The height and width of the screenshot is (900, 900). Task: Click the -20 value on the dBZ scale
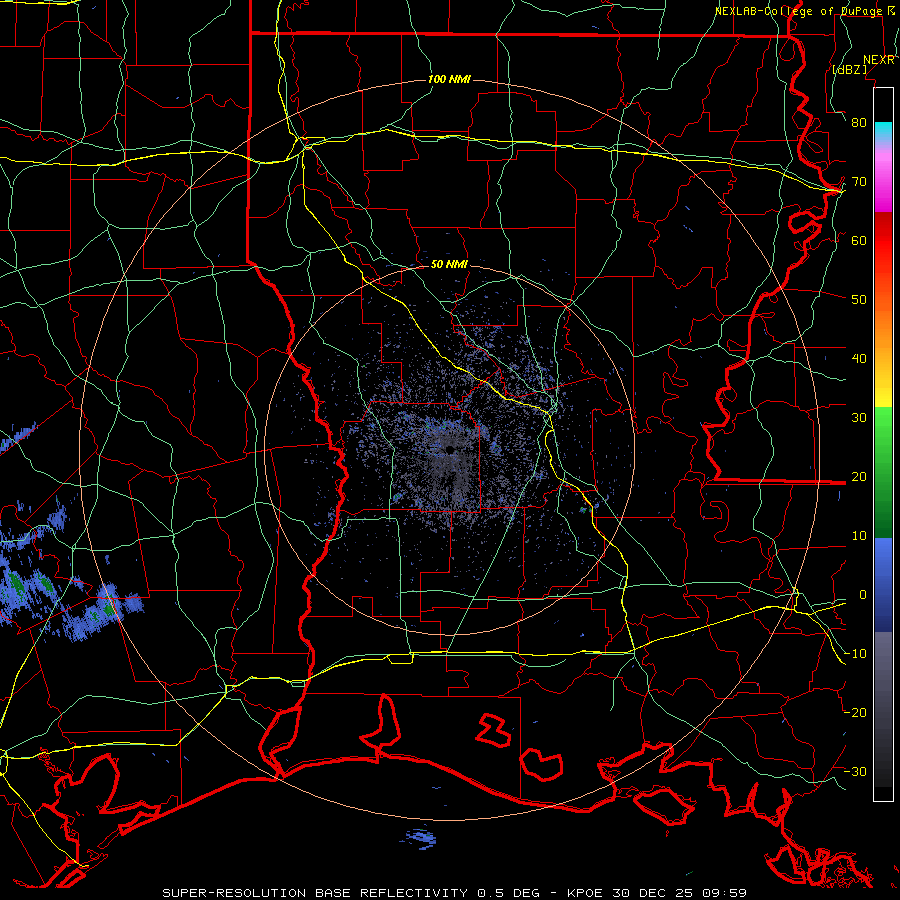pyautogui.click(x=855, y=712)
